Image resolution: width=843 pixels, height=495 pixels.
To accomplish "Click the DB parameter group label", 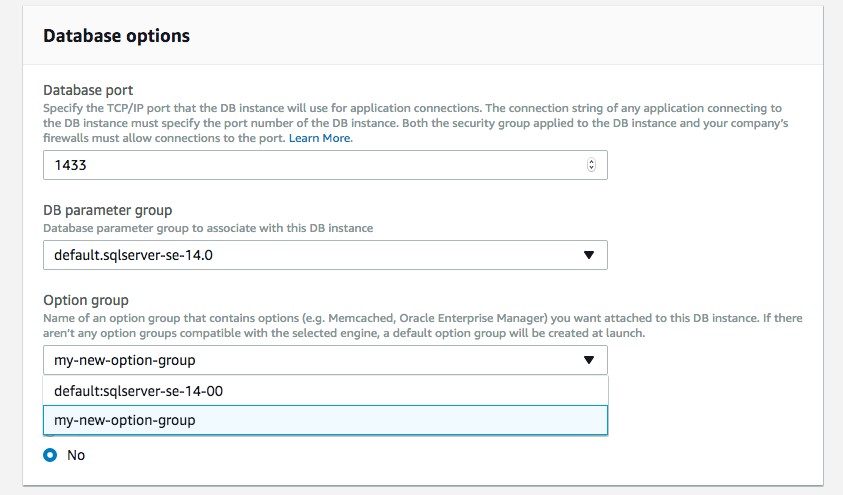I will click(x=108, y=210).
